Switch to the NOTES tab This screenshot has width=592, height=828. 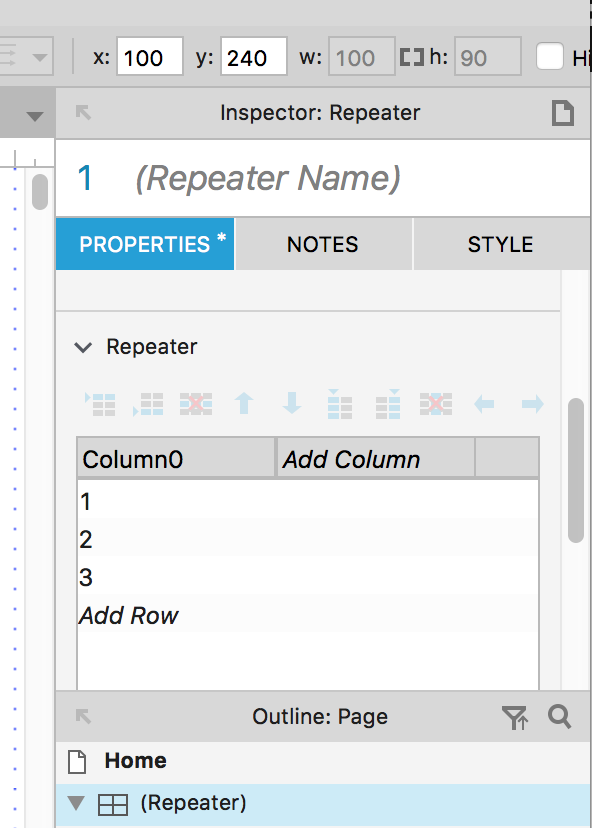pyautogui.click(x=322, y=243)
